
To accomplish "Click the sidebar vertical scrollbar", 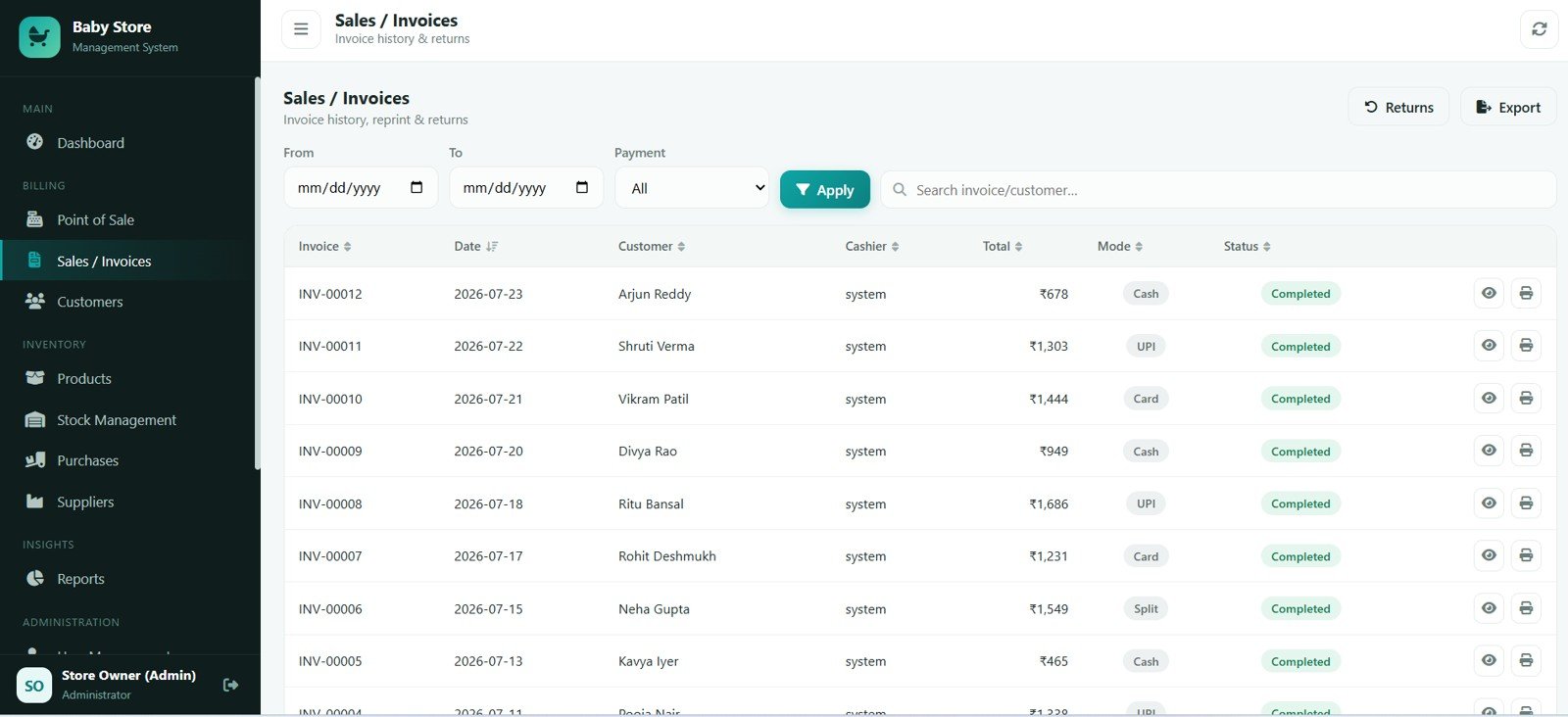I will pos(258,274).
